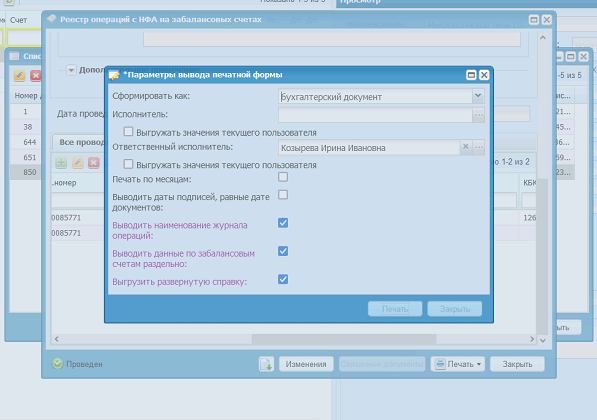597x420 pixels.
Task: Click the down arrow of the Реестр vertical scrollbar
Action: (x=543, y=340)
